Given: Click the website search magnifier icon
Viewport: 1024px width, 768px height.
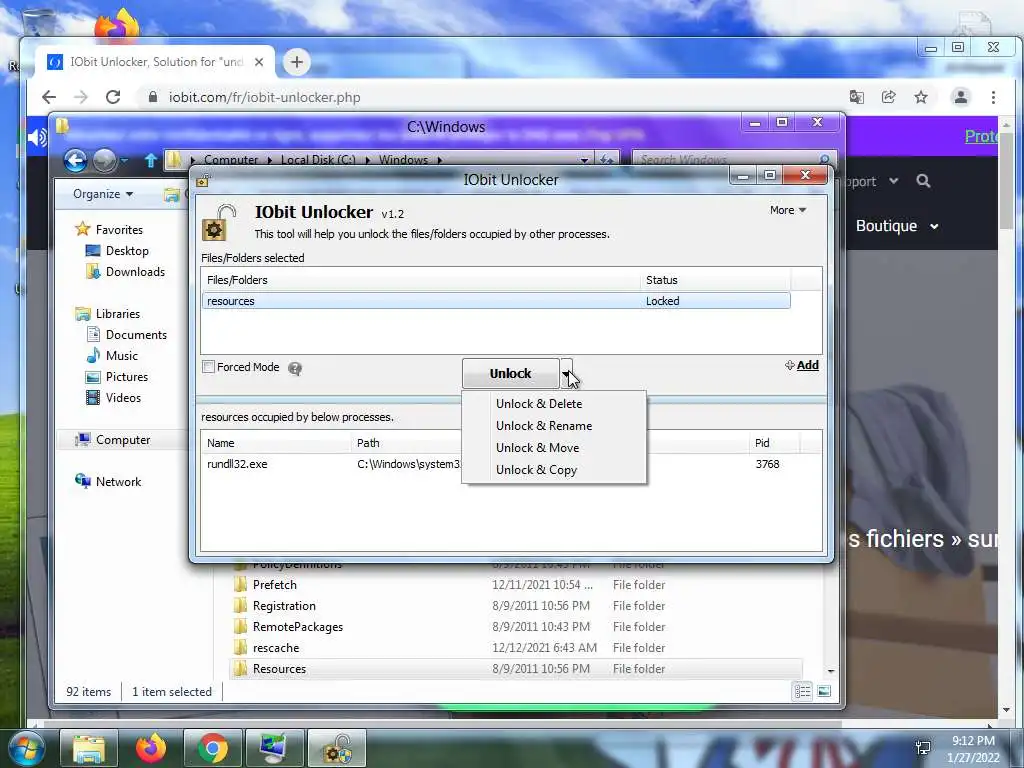Looking at the screenshot, I should point(923,181).
